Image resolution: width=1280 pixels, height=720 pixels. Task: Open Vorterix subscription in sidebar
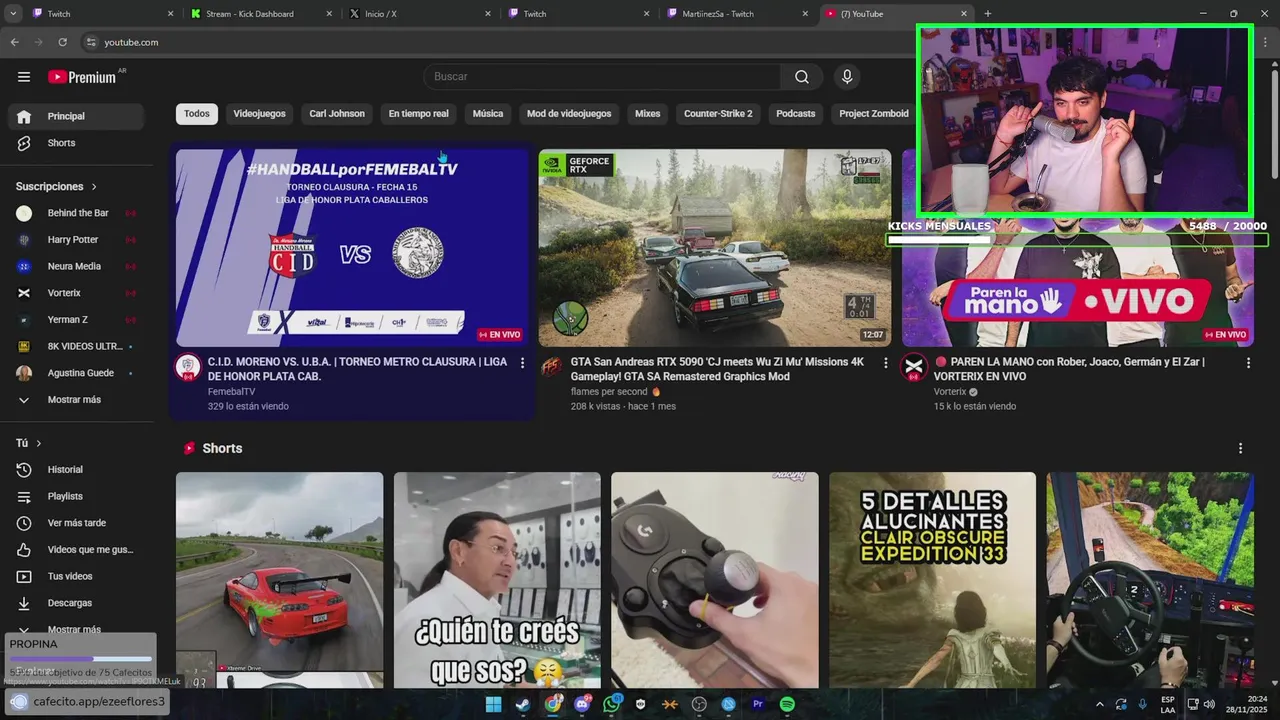pyautogui.click(x=76, y=293)
